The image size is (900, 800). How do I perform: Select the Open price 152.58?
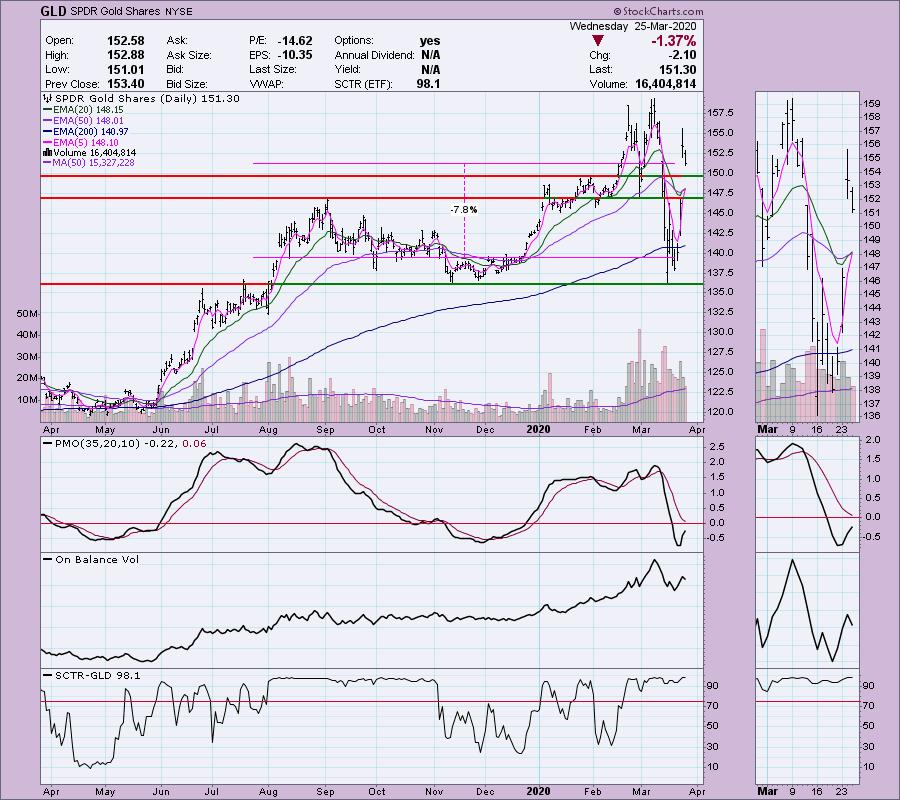[126, 41]
